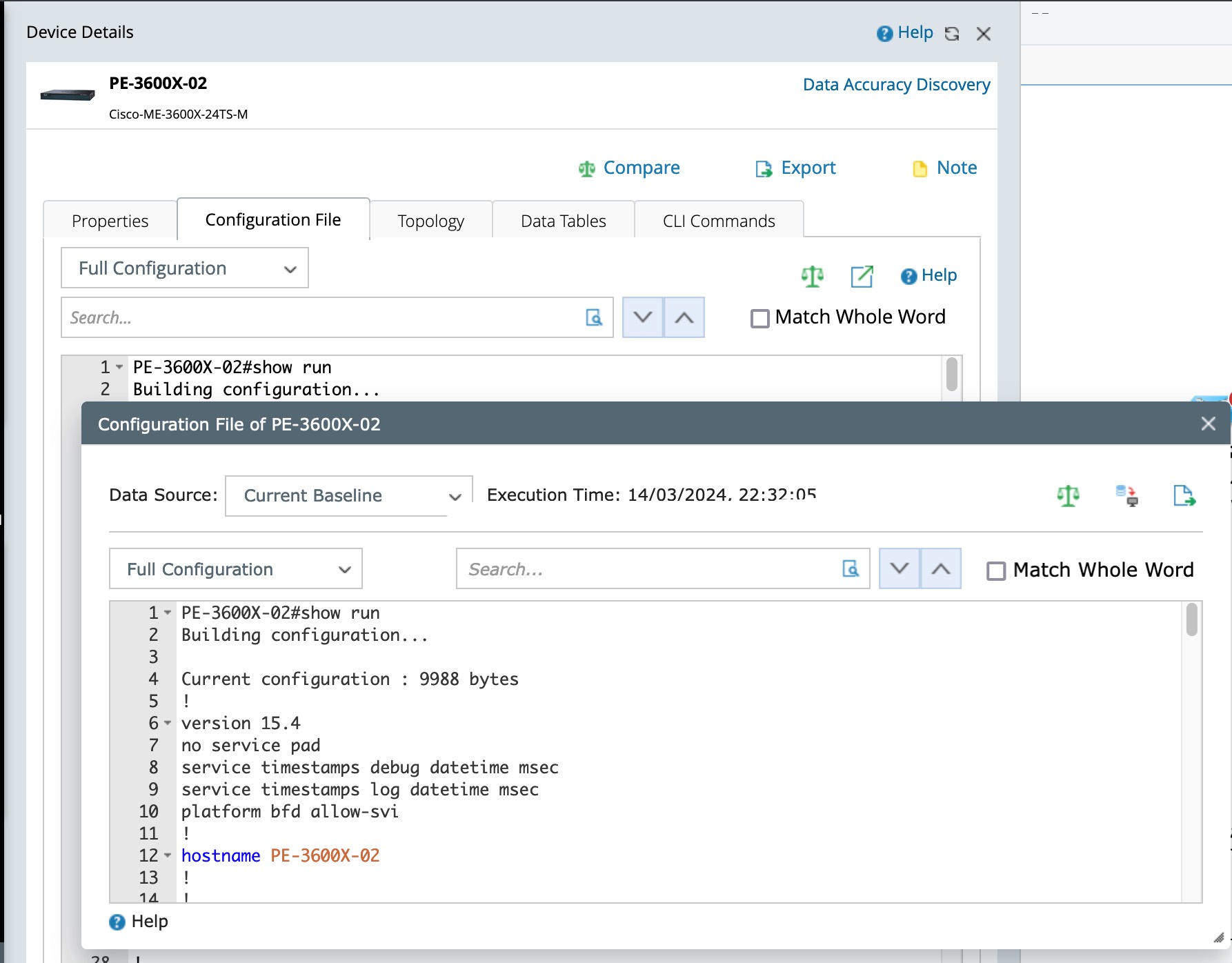Open the Current Baseline data source dropdown
This screenshot has height=963, width=1232.
[x=349, y=495]
